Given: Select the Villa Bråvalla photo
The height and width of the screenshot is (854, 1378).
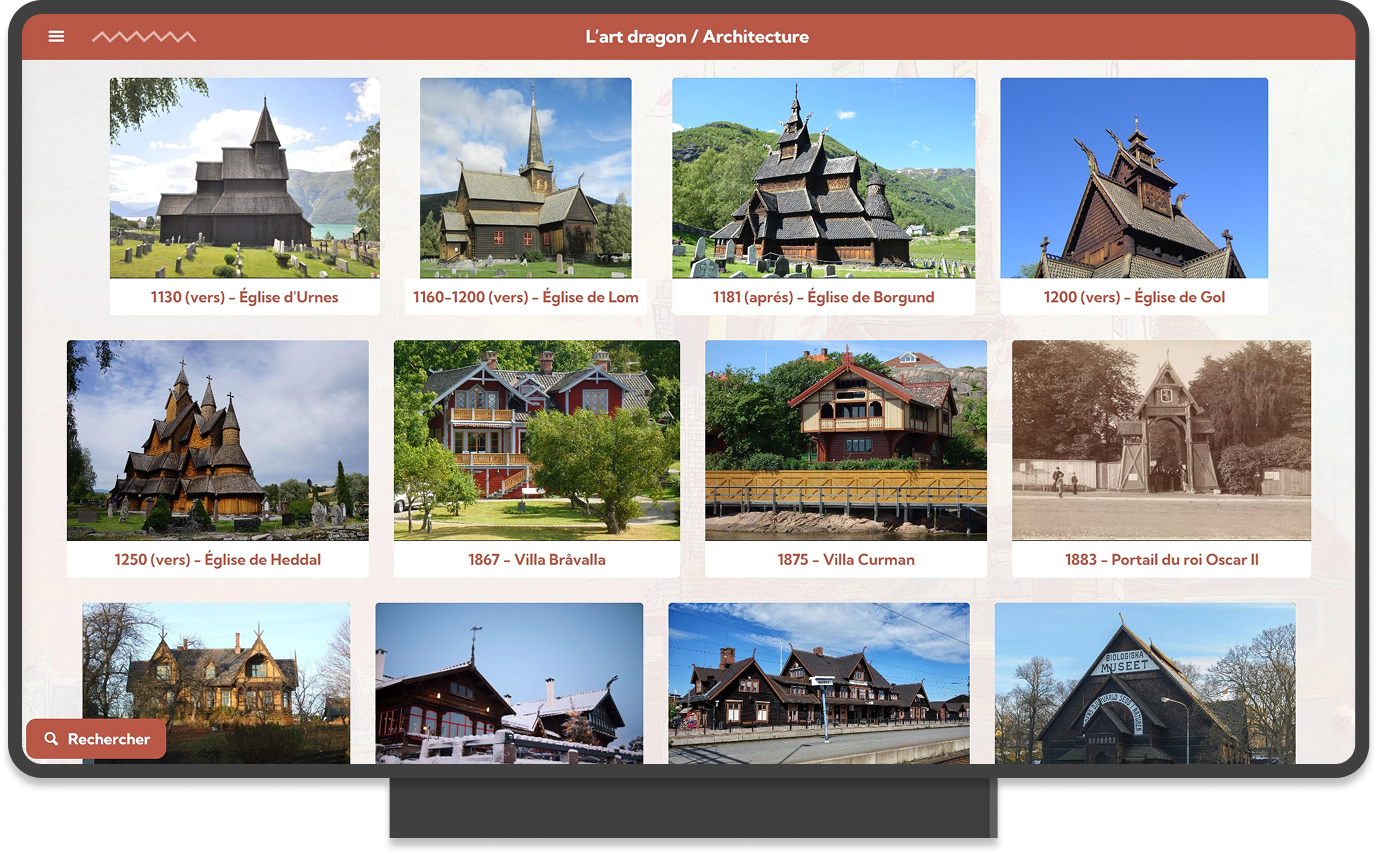Looking at the screenshot, I should click(x=536, y=440).
